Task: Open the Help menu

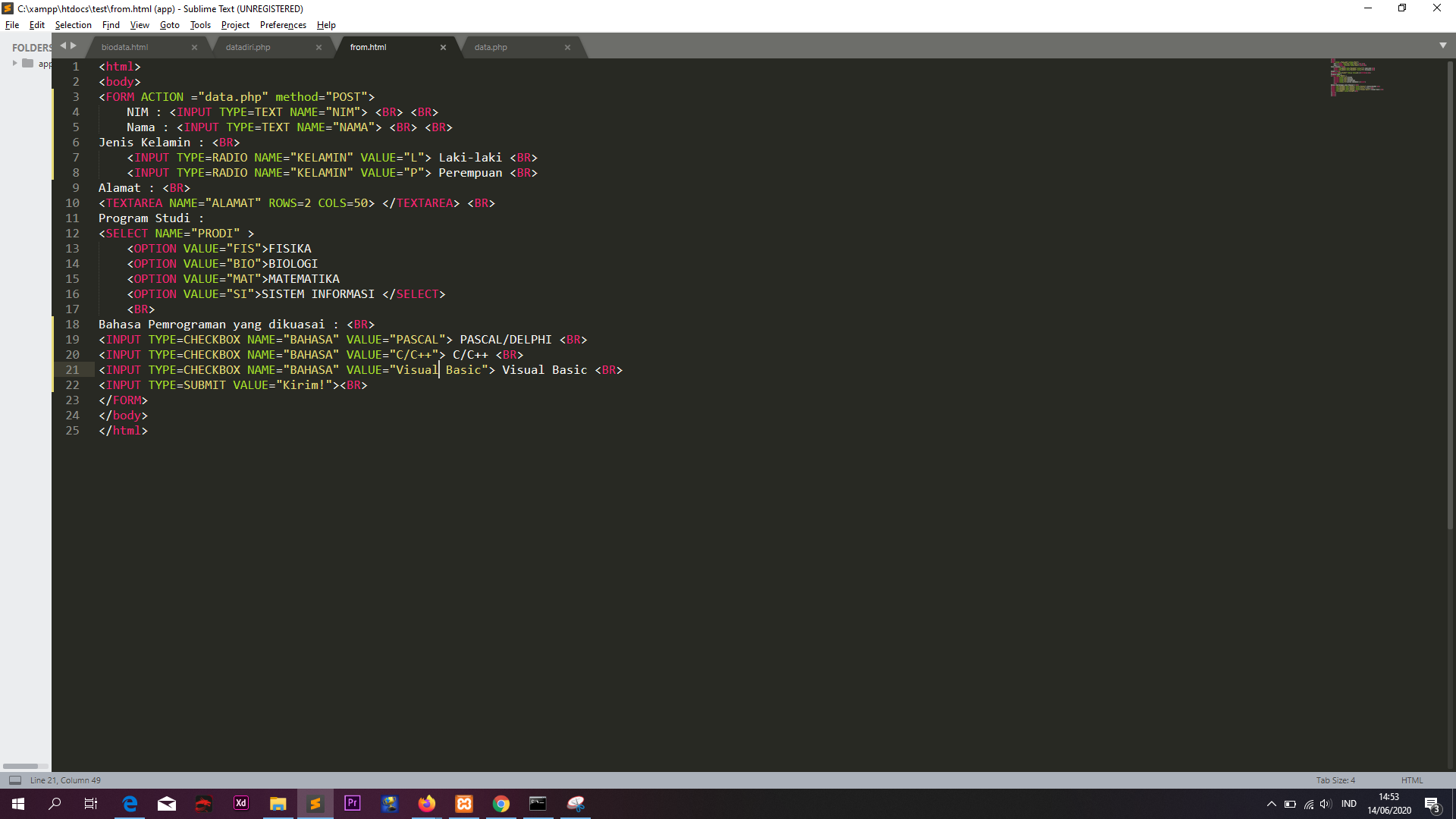Action: [326, 25]
